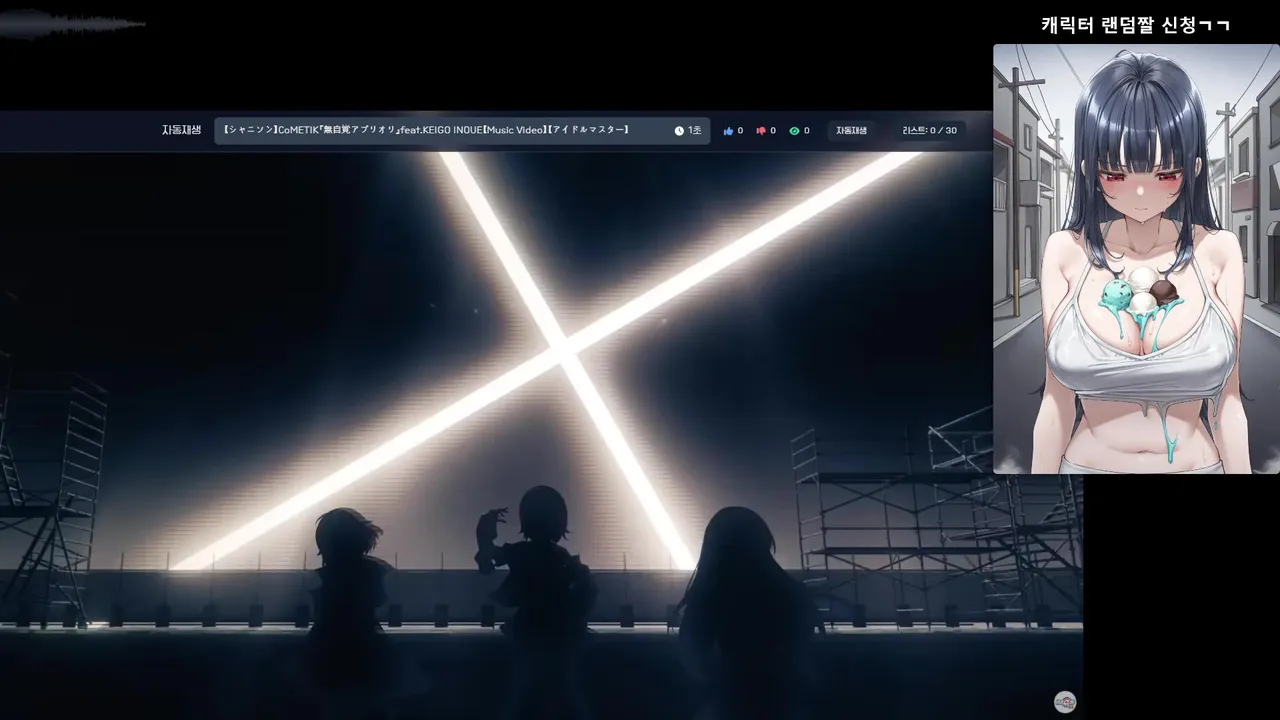Click the clock icon beside 1초
Image resolution: width=1280 pixels, height=720 pixels.
(x=679, y=131)
